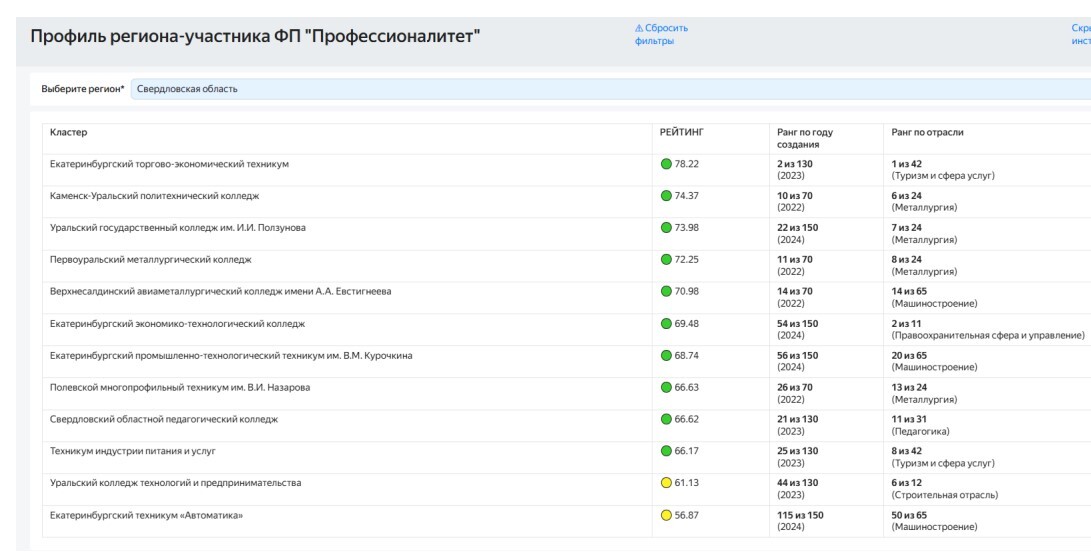Open the region selector showing Свердловская область
The image size is (1091, 560).
(x=611, y=89)
